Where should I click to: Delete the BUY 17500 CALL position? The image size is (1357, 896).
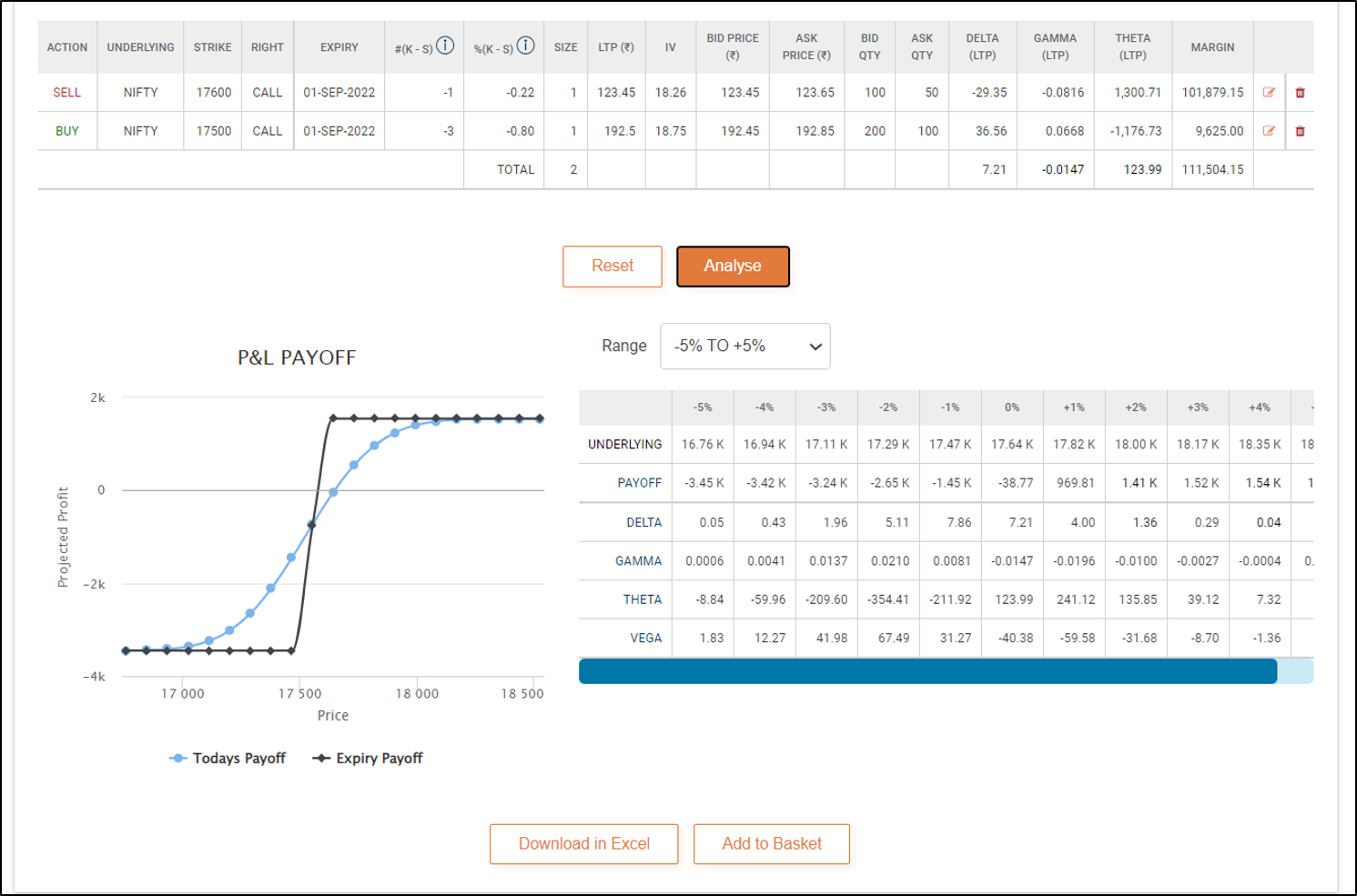[1300, 131]
